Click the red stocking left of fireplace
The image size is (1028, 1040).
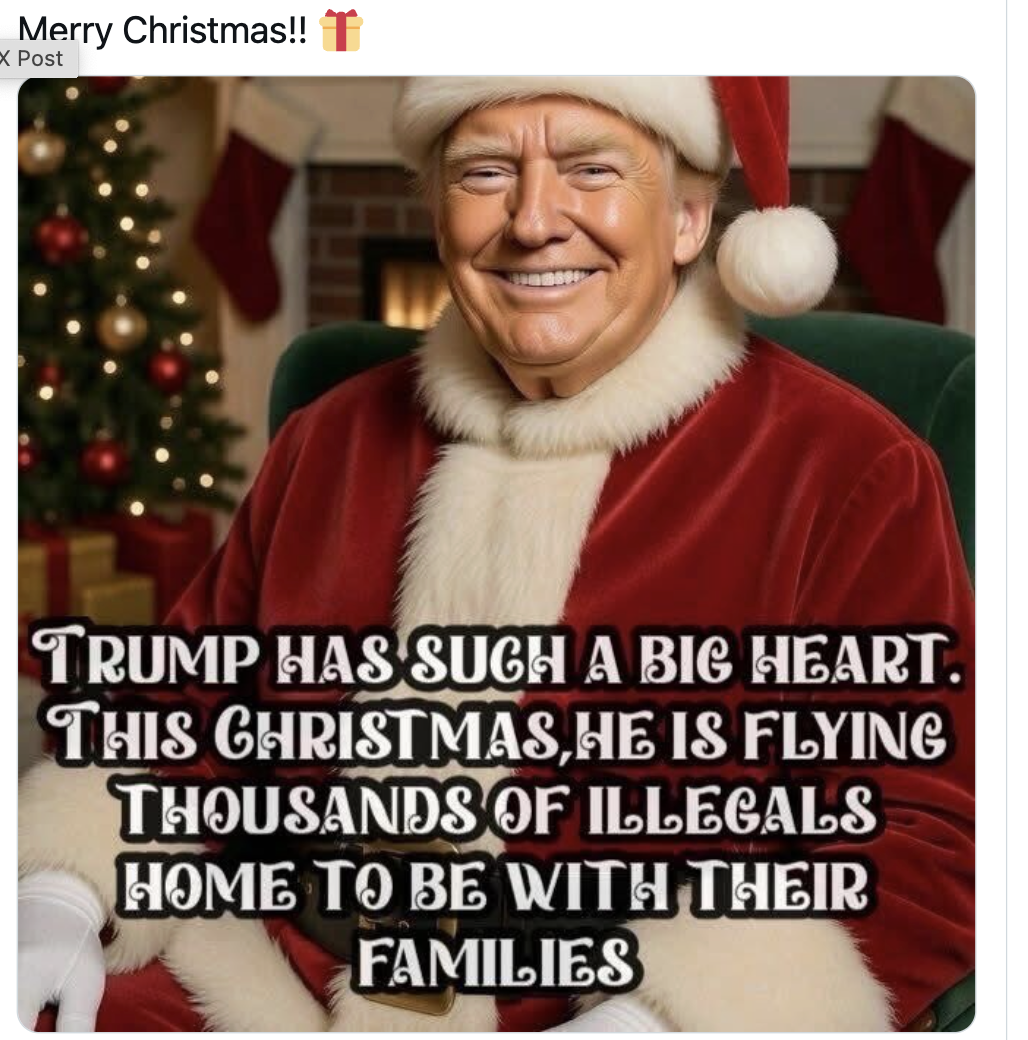click(x=244, y=226)
